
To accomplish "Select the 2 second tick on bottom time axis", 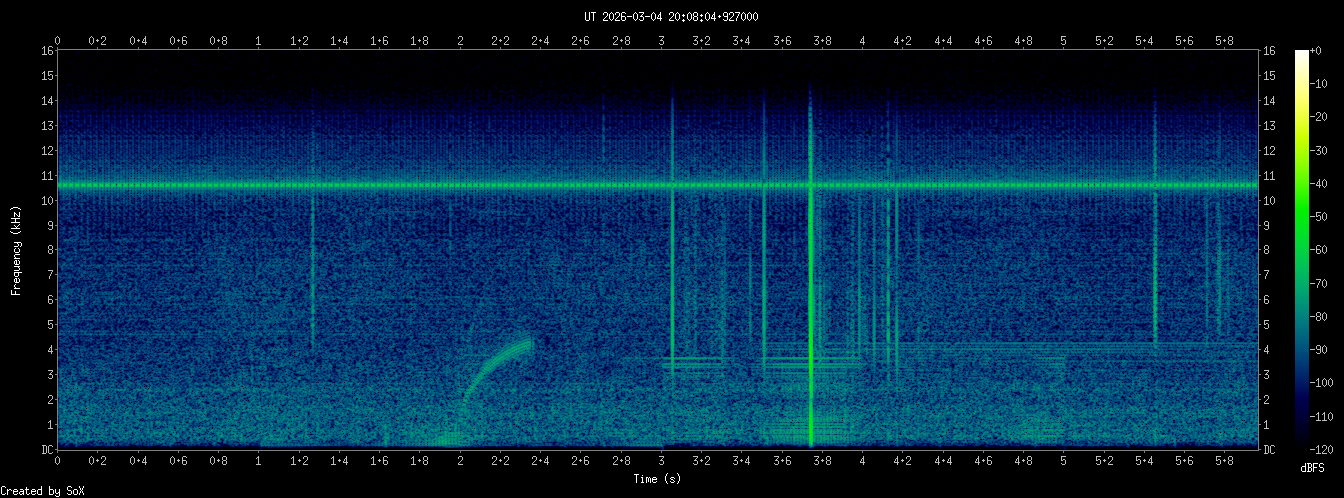I will [x=460, y=462].
